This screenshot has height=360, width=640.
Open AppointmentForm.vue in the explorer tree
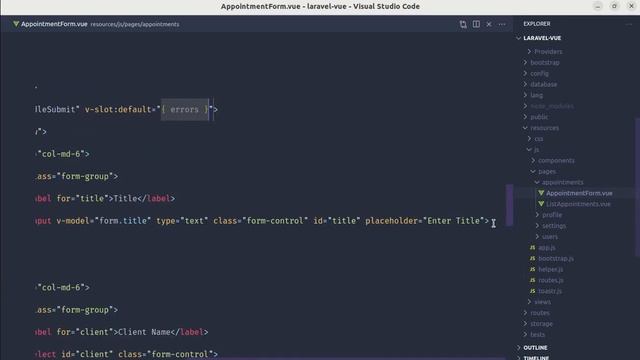pos(579,193)
